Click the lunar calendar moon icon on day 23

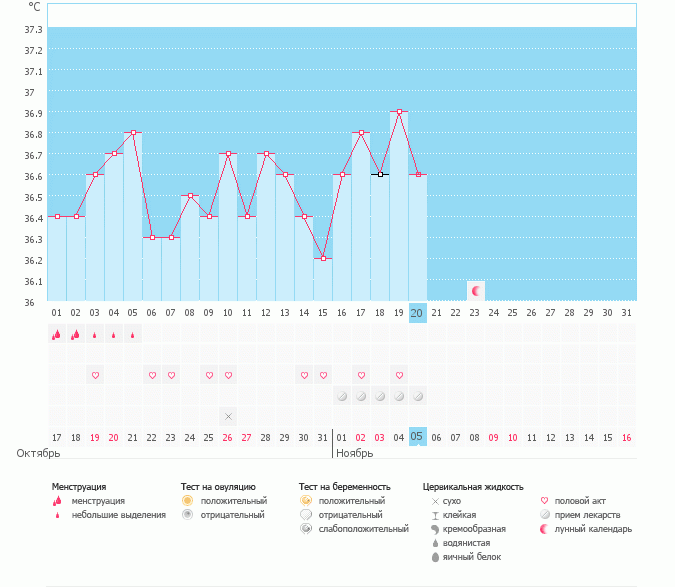point(476,291)
